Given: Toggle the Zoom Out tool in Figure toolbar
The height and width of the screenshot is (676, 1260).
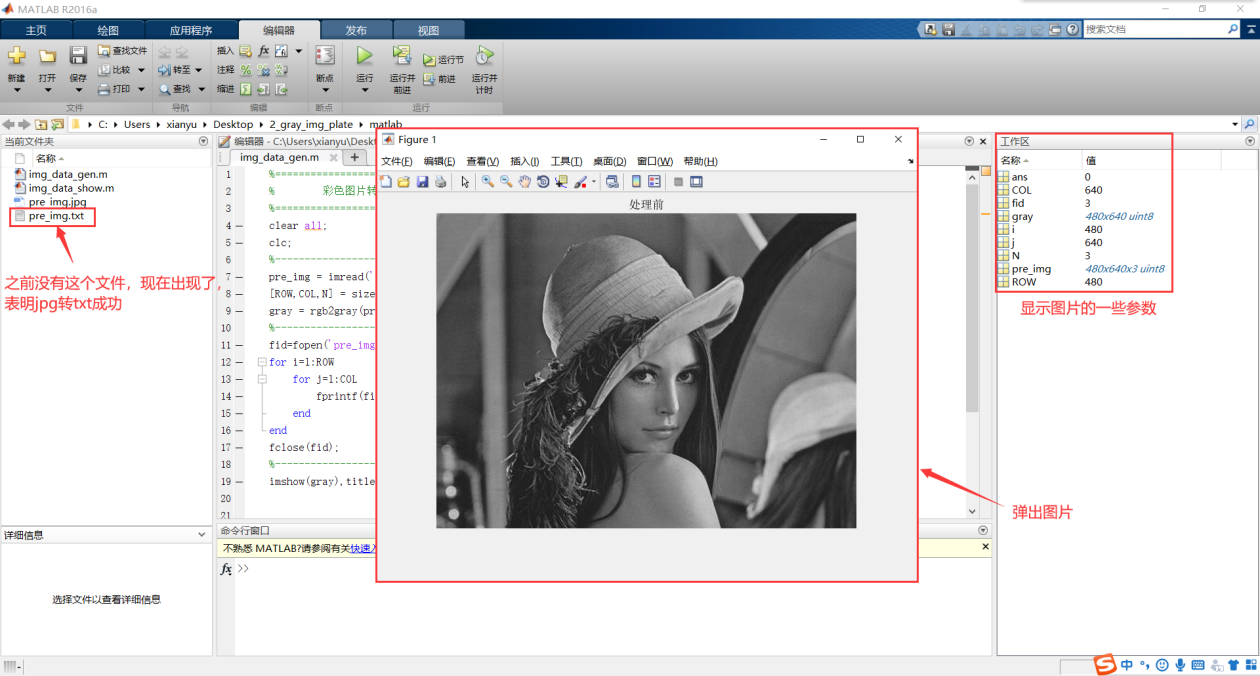Looking at the screenshot, I should pos(506,182).
